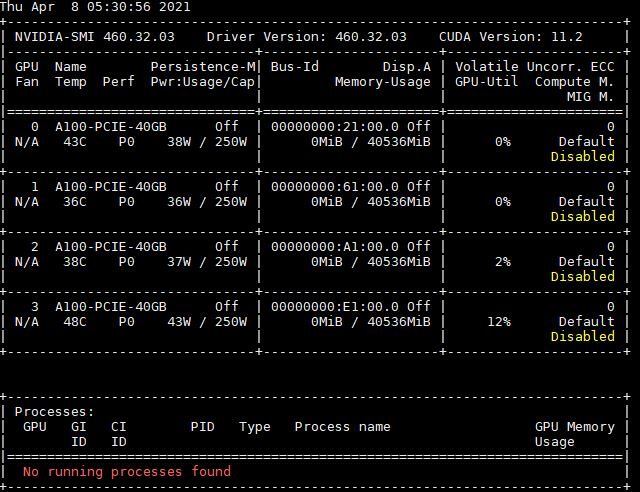This screenshot has height=492, width=640.
Task: Click the A100-PCIE-40GB name for GPU 0
Action: tap(111, 127)
